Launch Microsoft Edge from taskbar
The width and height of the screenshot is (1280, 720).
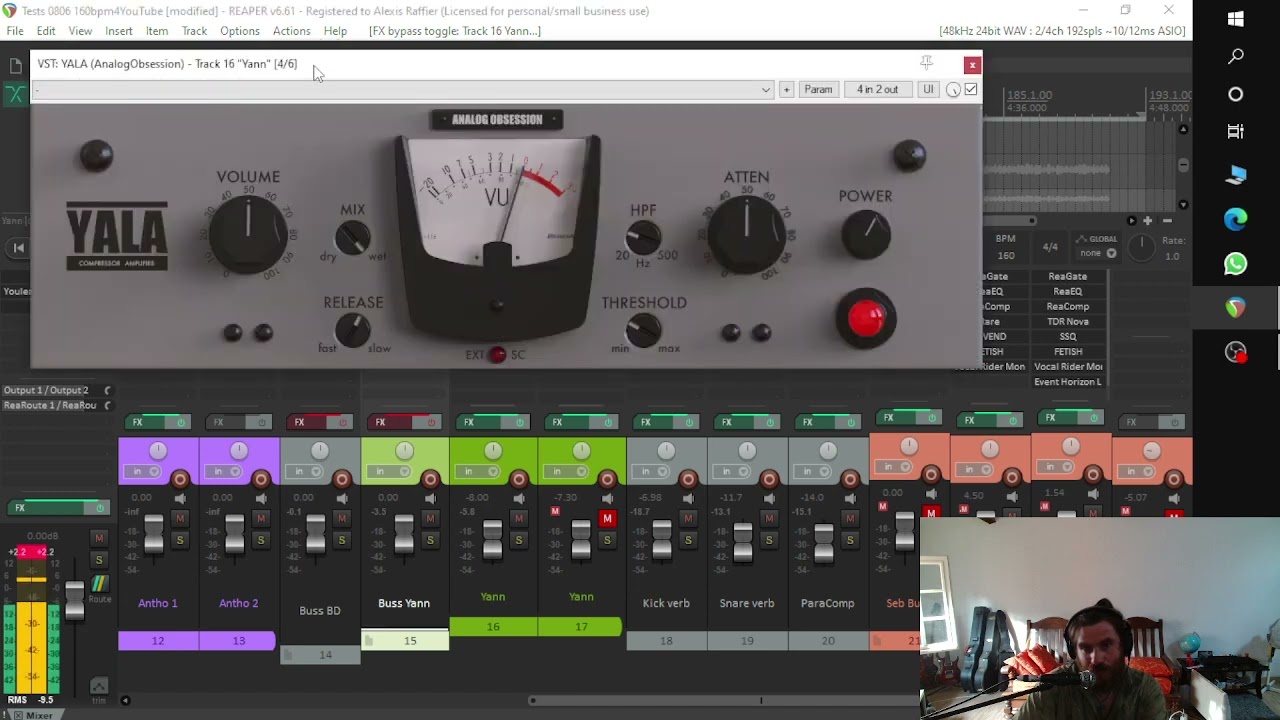point(1236,219)
